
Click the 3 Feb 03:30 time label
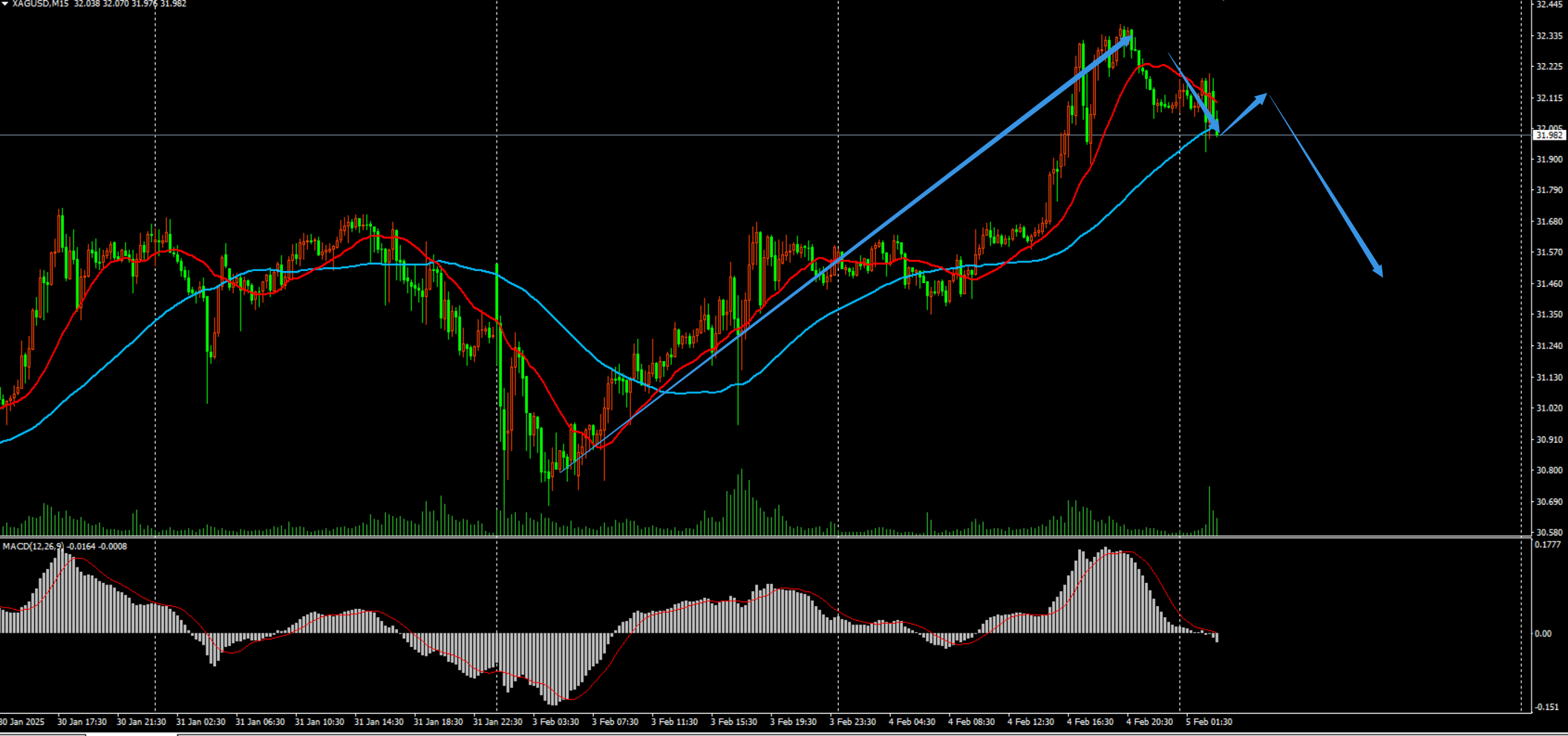pos(555,721)
